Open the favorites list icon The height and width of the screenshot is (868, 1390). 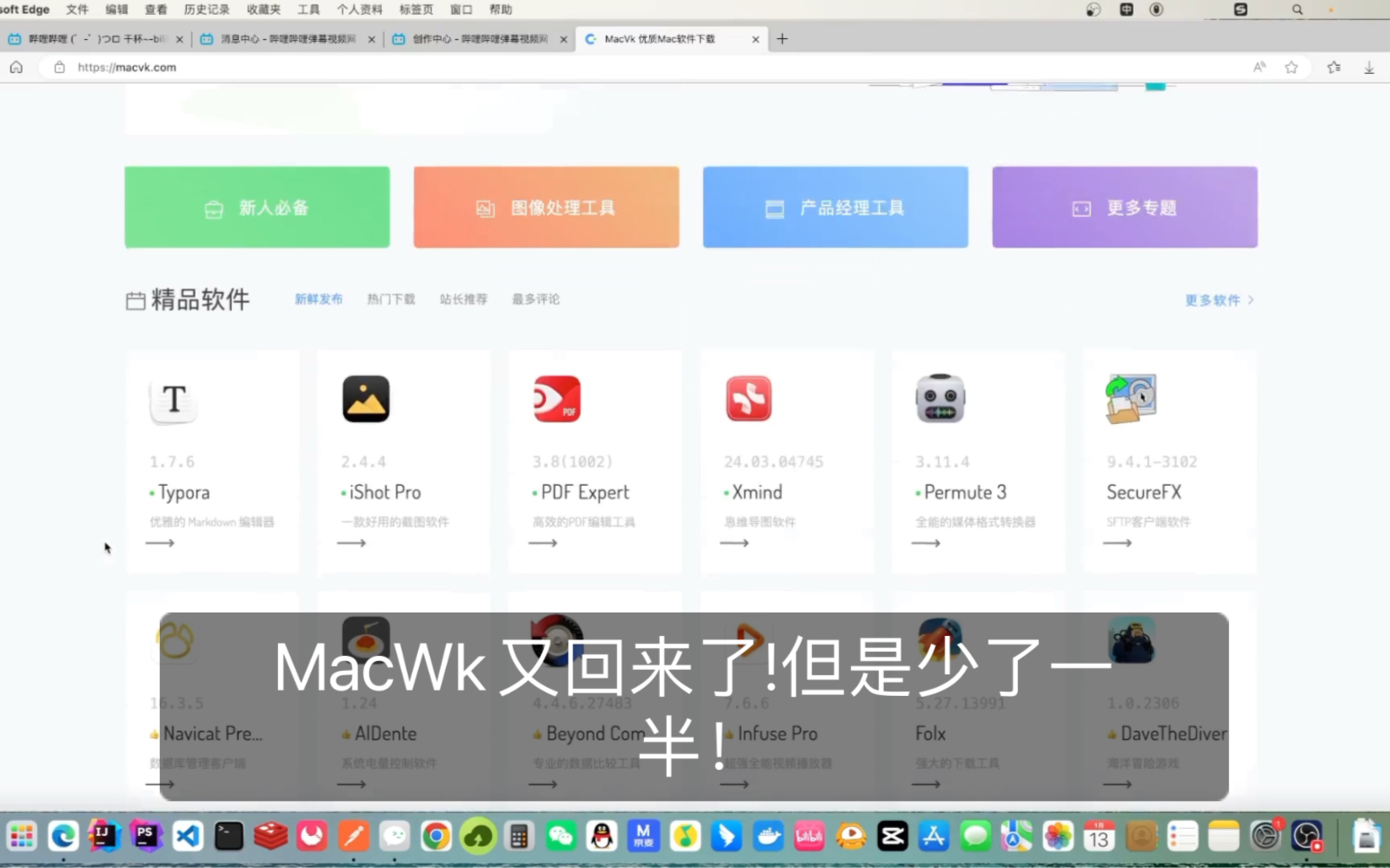[1333, 67]
